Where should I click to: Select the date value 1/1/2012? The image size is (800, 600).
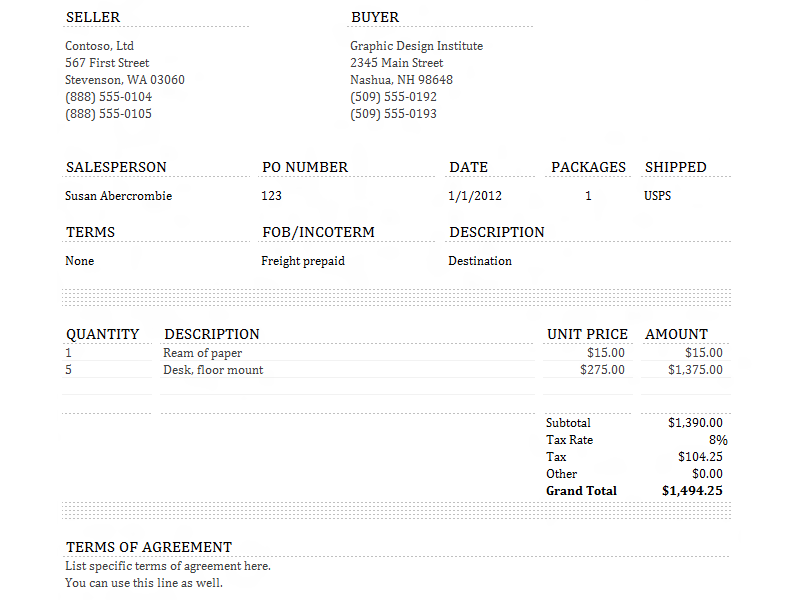[x=475, y=196]
